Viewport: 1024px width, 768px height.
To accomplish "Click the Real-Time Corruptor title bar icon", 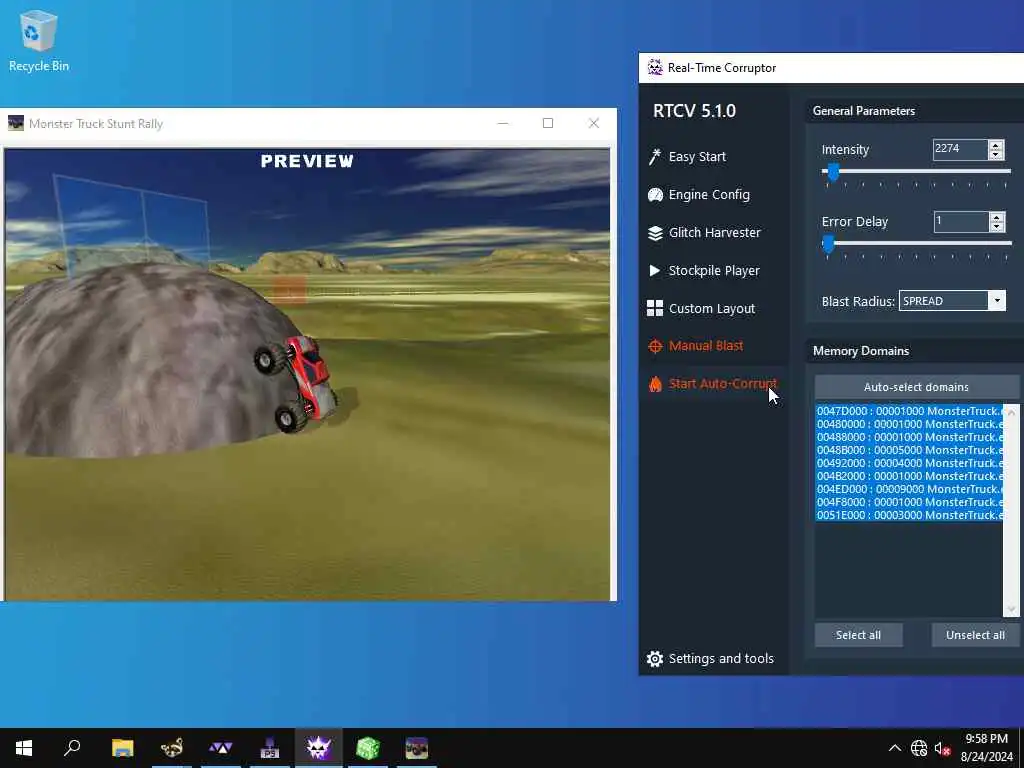I will [x=654, y=67].
